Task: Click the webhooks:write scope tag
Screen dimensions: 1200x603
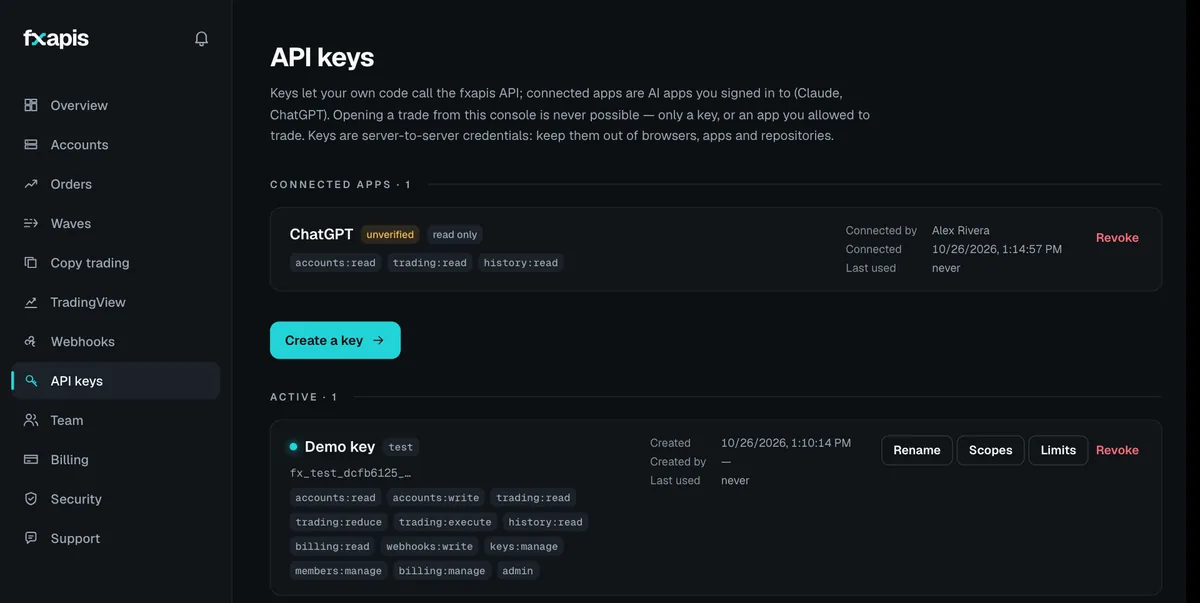Action: pyautogui.click(x=430, y=546)
